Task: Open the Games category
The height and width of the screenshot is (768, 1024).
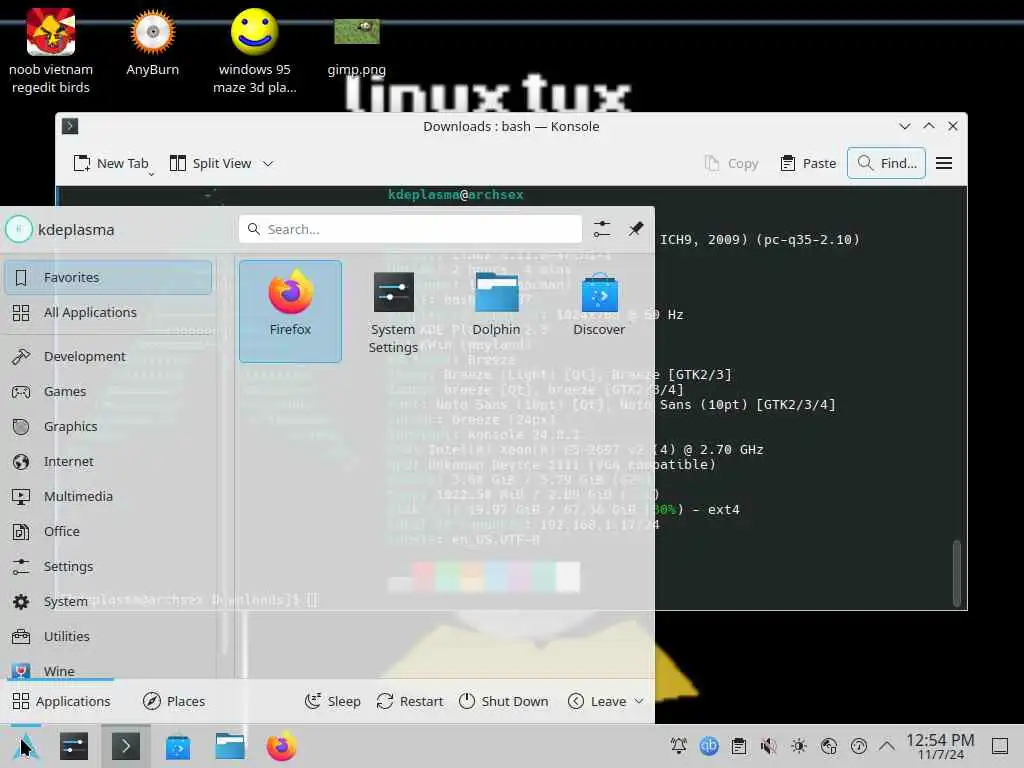Action: click(x=108, y=392)
